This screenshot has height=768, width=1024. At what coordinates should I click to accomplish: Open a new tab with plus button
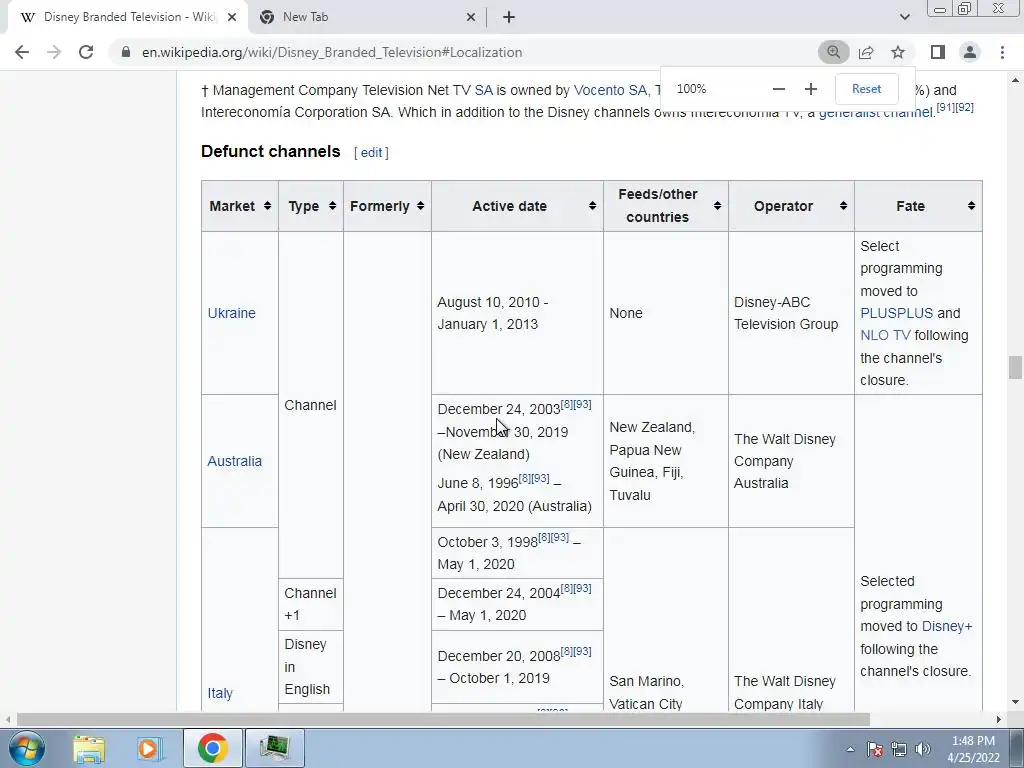(509, 18)
